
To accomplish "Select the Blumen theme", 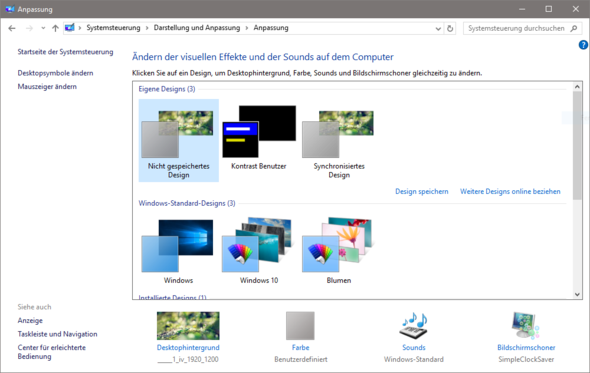I will click(x=339, y=251).
